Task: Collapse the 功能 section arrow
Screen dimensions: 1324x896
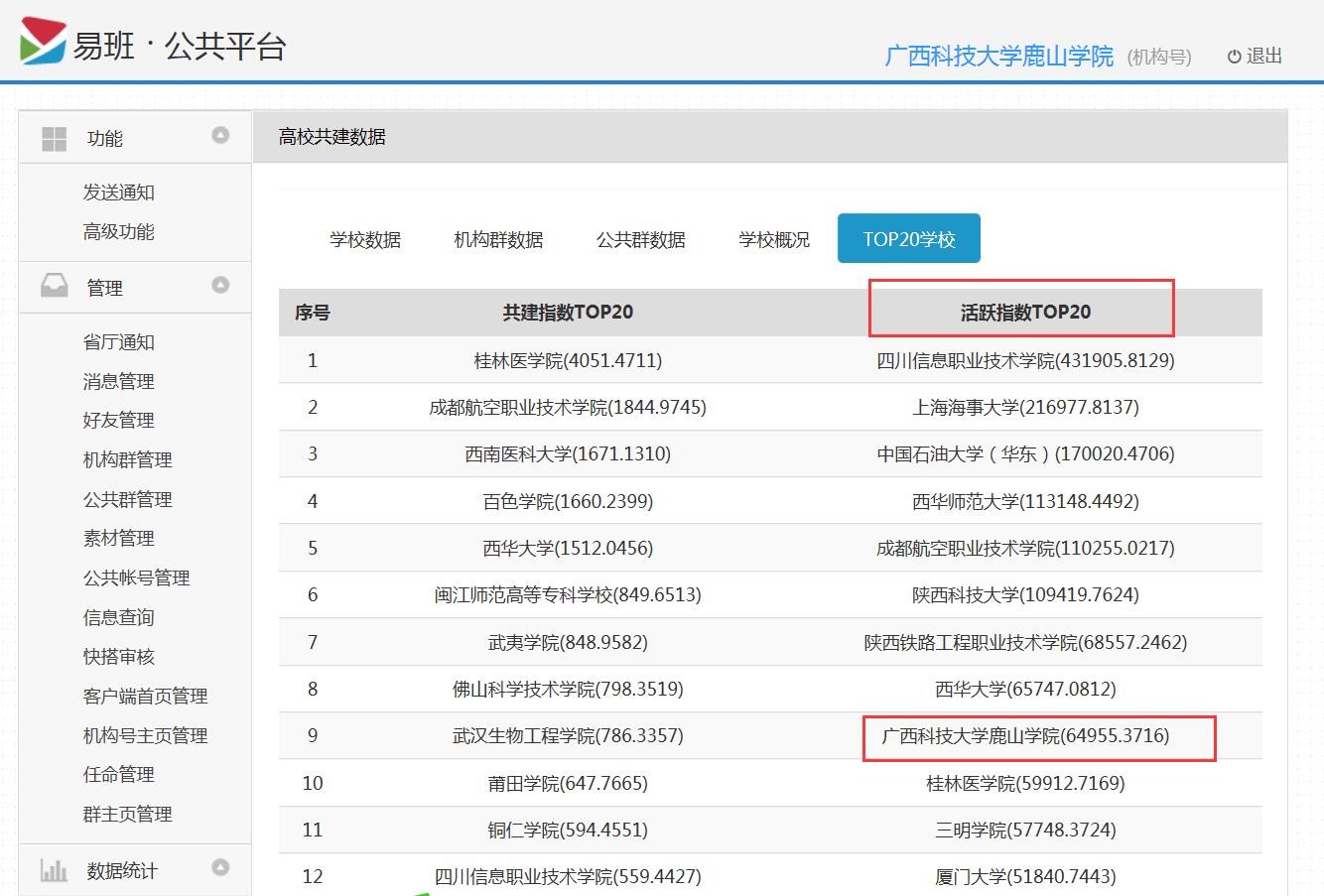Action: (220, 135)
